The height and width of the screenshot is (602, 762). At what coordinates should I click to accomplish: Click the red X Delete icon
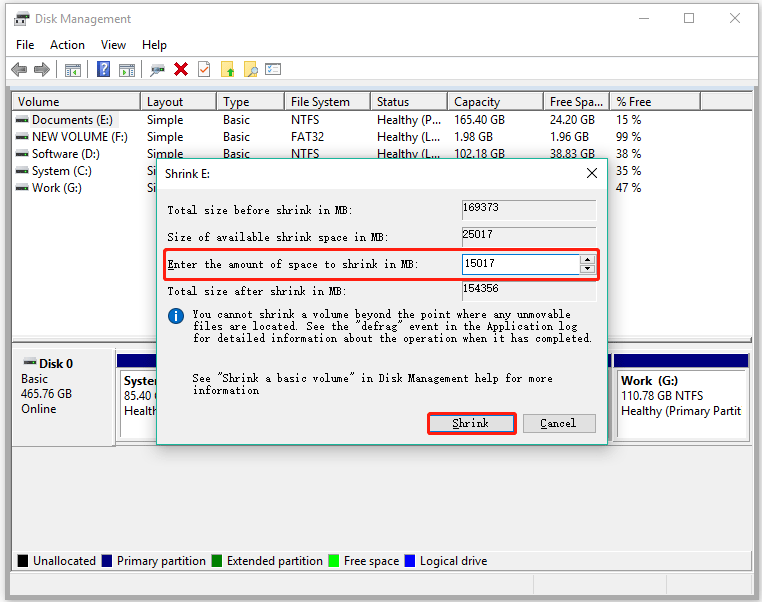pyautogui.click(x=181, y=69)
